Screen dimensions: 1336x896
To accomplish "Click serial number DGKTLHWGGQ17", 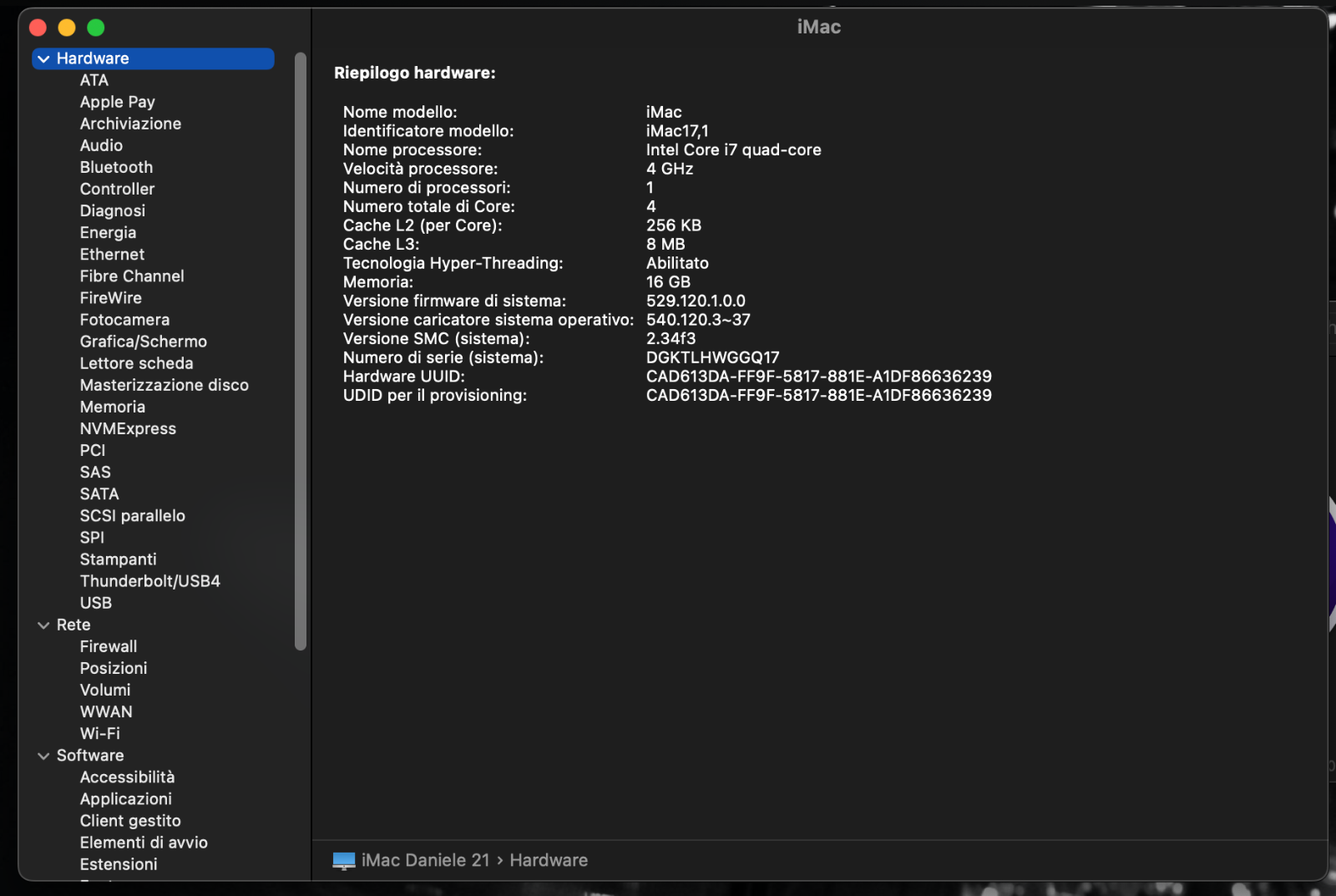I will click(x=712, y=357).
